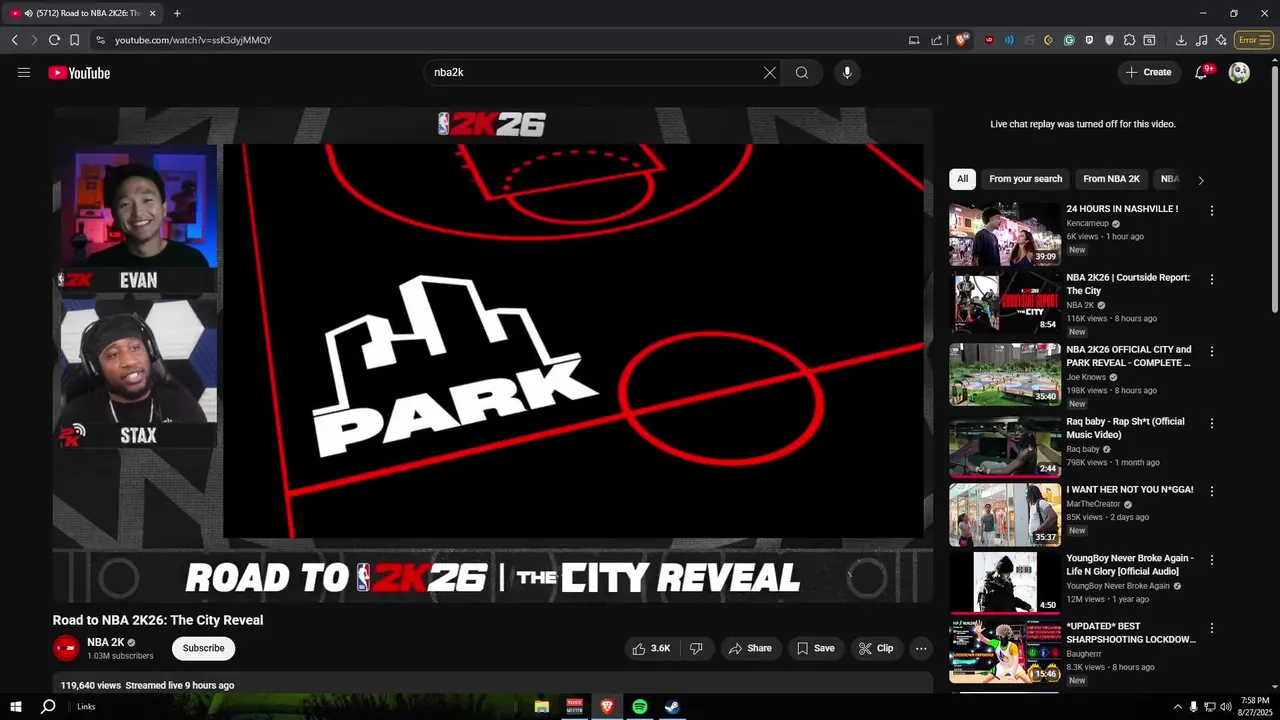Clear the nba2k search text

770,73
